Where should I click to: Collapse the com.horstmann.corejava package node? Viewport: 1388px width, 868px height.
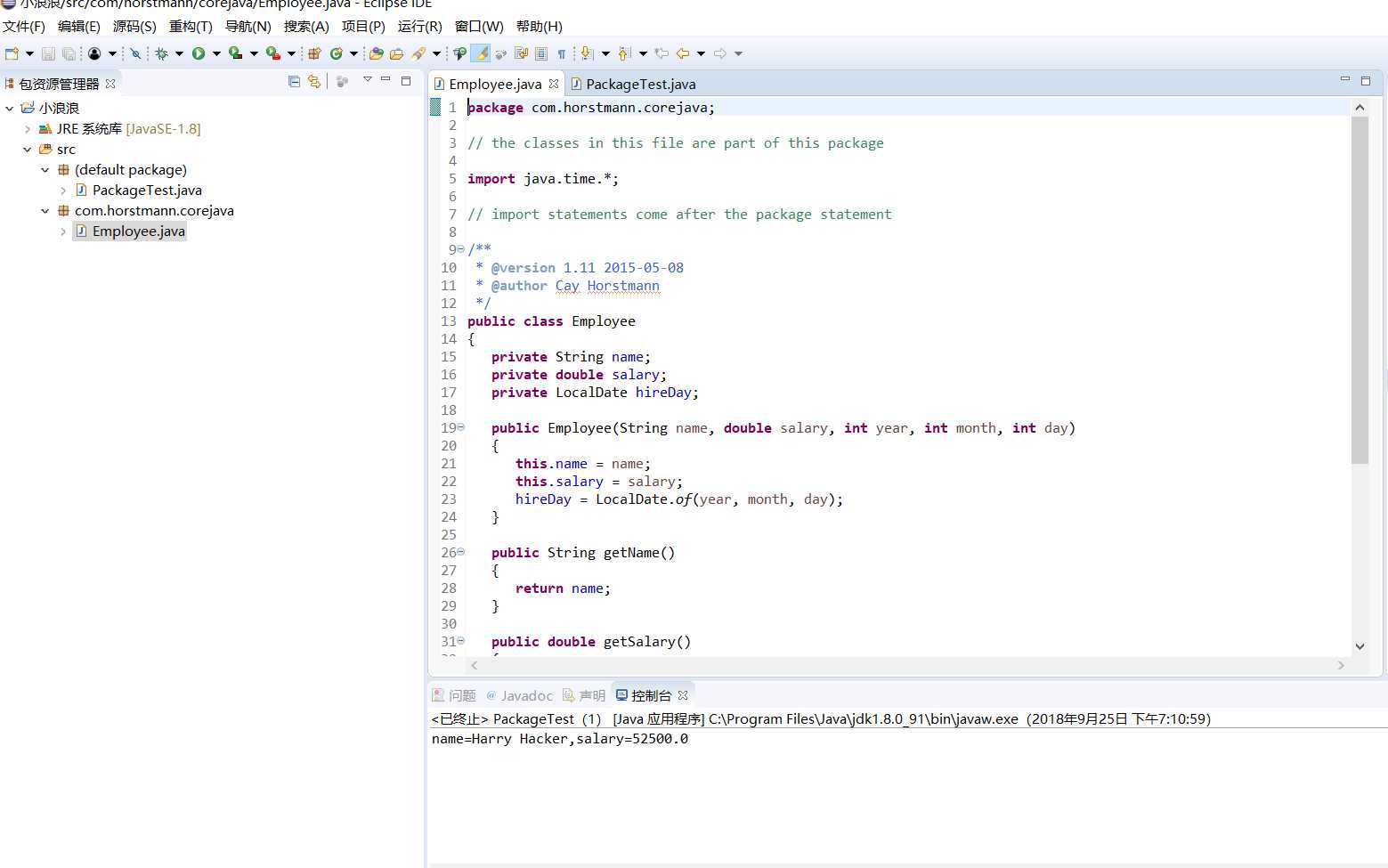click(x=45, y=211)
